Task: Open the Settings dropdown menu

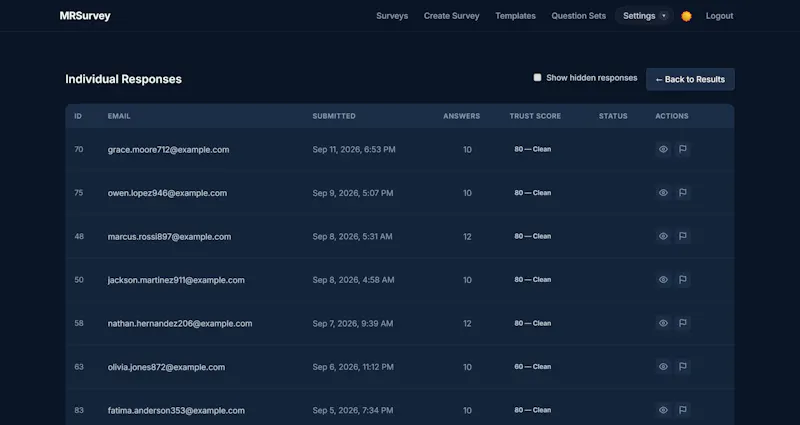Action: tap(644, 16)
